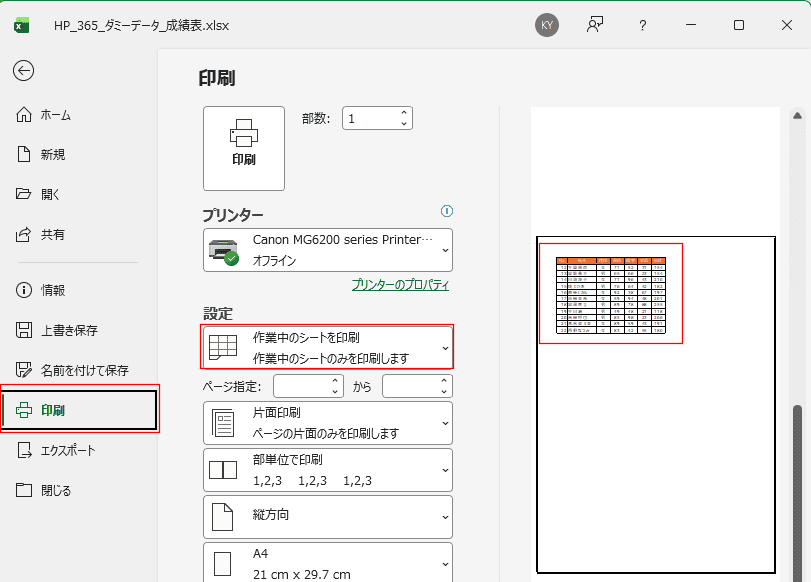Screen dimensions: 811x582
Task: Show the 情報 page
Action: 41,290
